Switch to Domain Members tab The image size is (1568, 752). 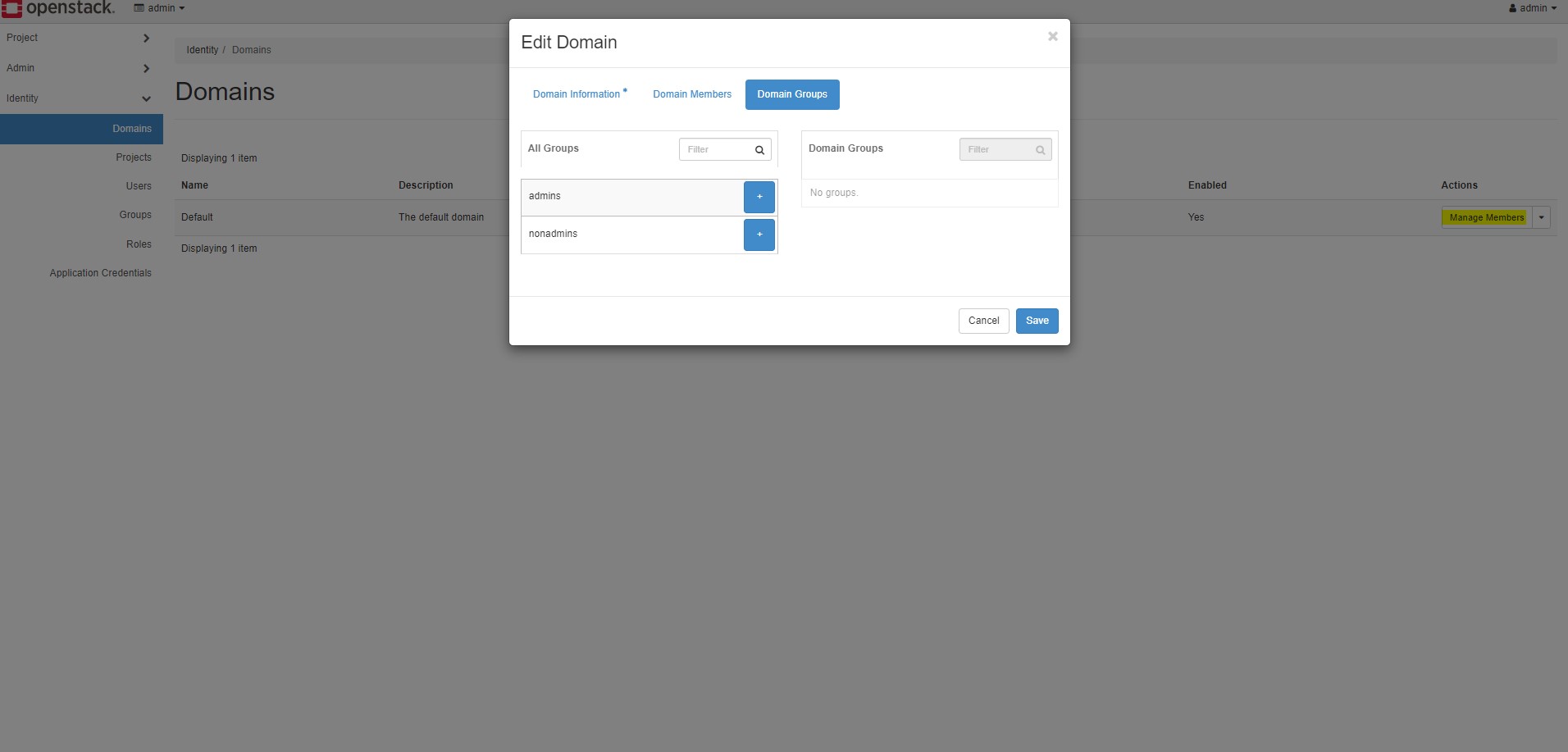[692, 94]
